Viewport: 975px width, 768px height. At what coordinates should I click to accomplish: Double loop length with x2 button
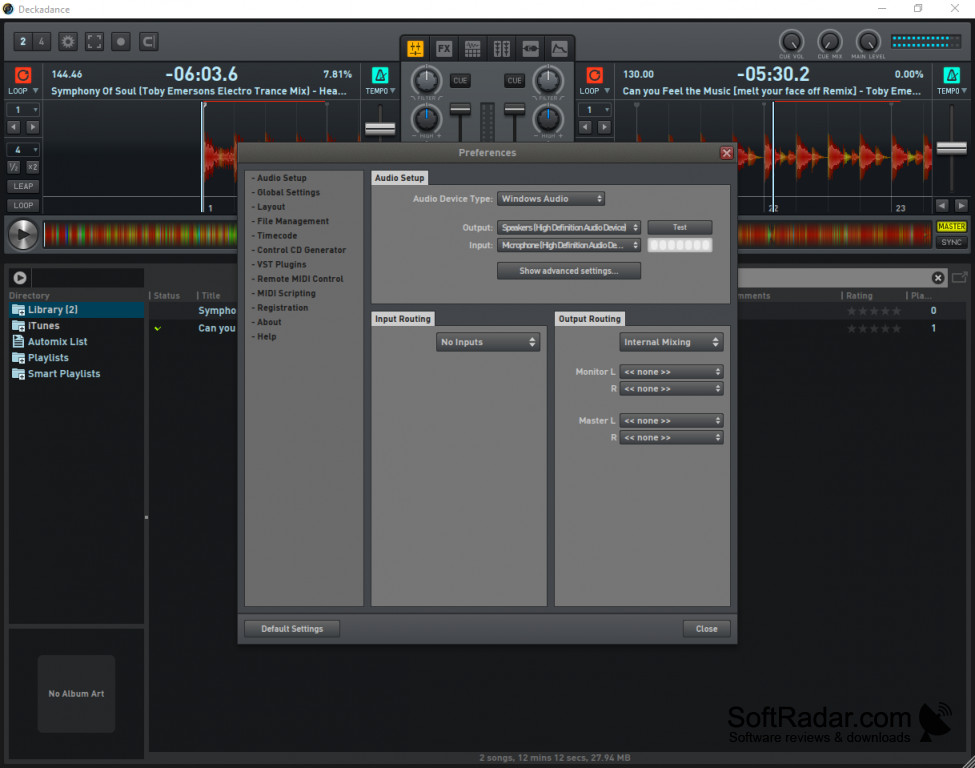pos(32,167)
